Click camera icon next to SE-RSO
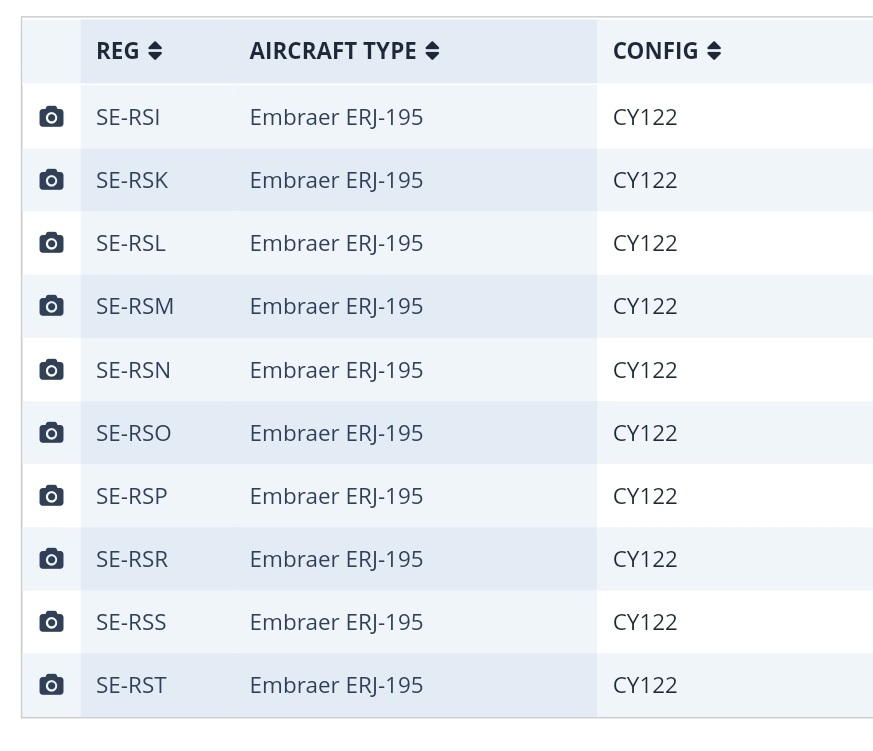 pyautogui.click(x=51, y=433)
